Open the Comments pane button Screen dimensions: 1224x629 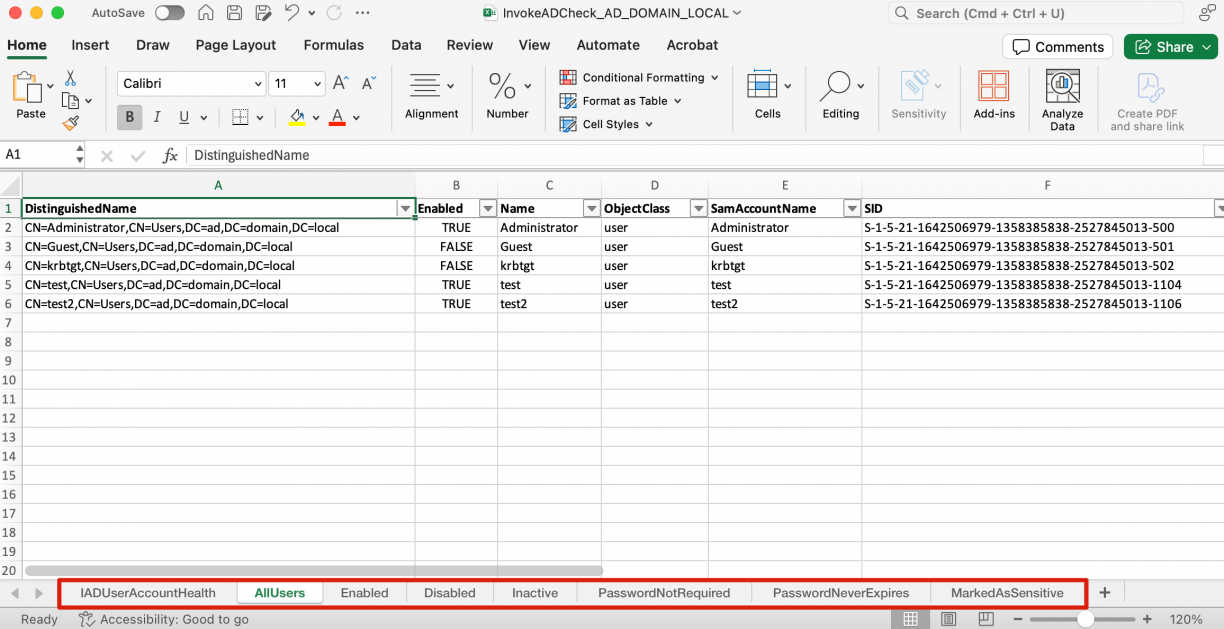(x=1058, y=47)
